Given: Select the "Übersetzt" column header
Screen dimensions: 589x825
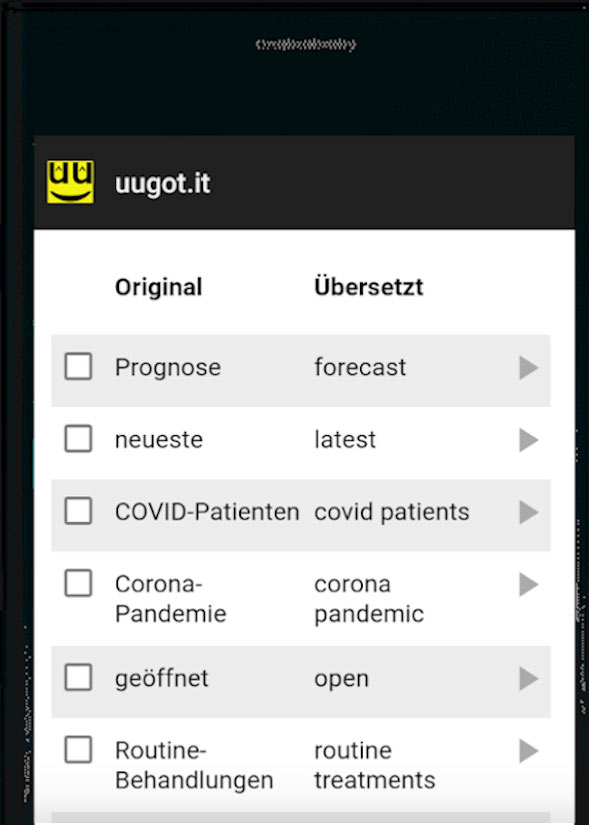Looking at the screenshot, I should (x=370, y=287).
